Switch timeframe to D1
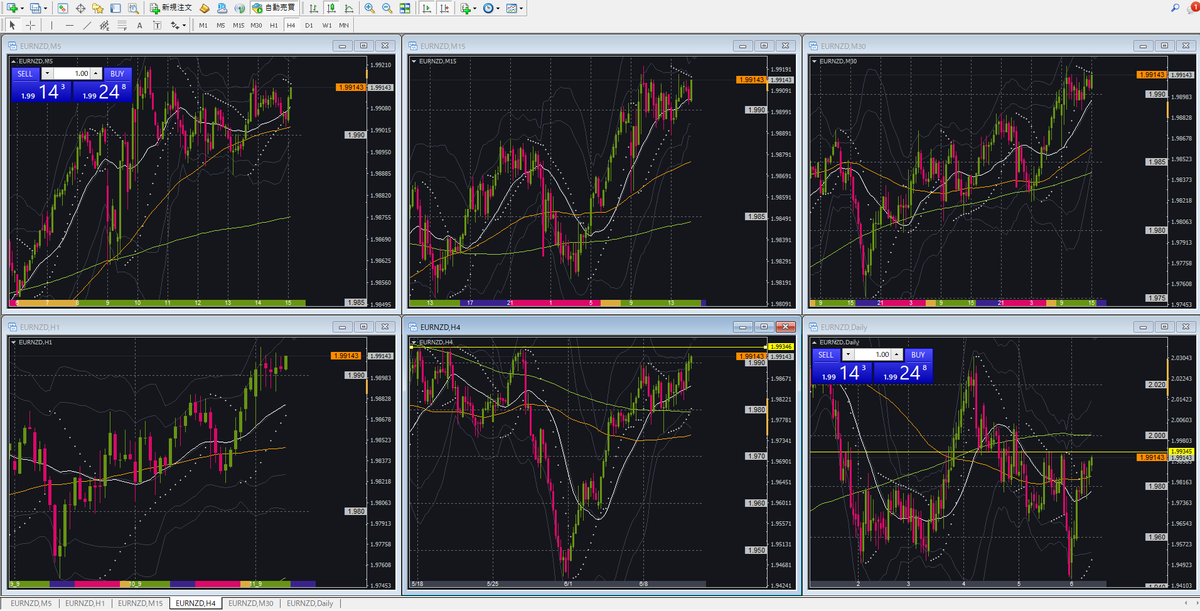 (x=308, y=24)
